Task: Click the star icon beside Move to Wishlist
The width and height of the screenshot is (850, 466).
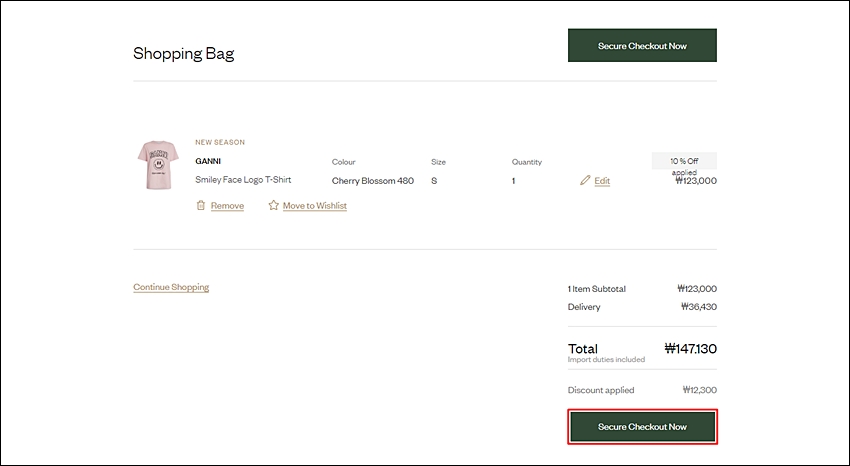Action: point(273,205)
